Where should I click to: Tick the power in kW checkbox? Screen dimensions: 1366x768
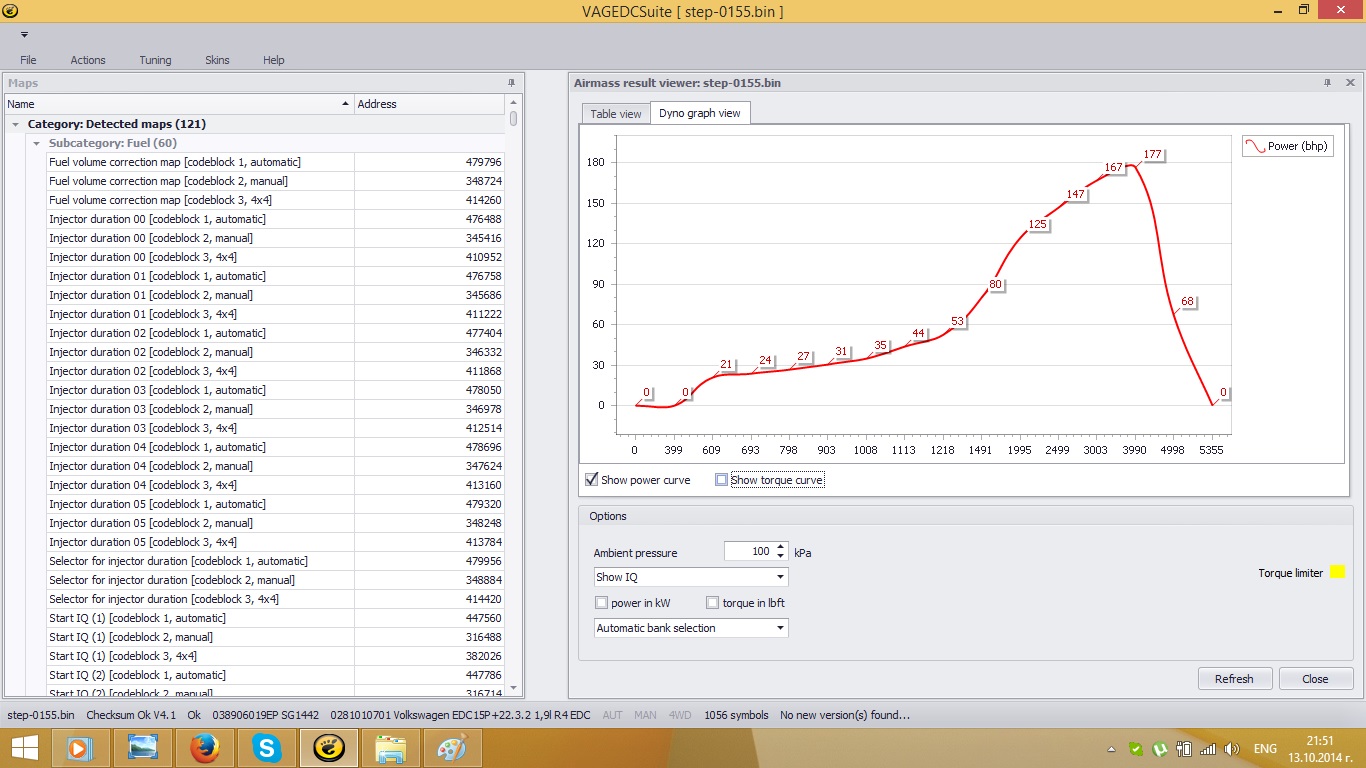601,603
